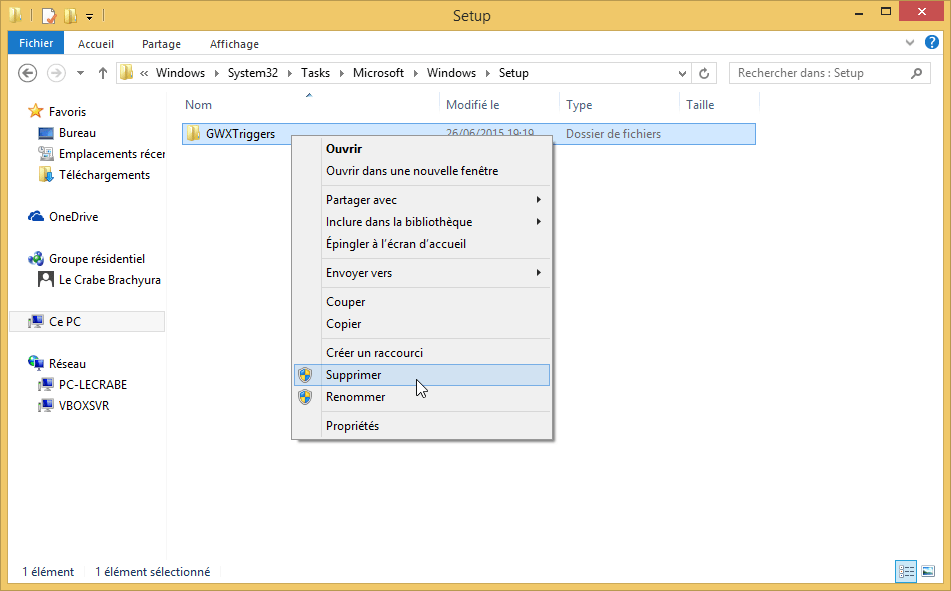The height and width of the screenshot is (591, 951).
Task: Expand the ribbon with the chevron
Action: 910,42
